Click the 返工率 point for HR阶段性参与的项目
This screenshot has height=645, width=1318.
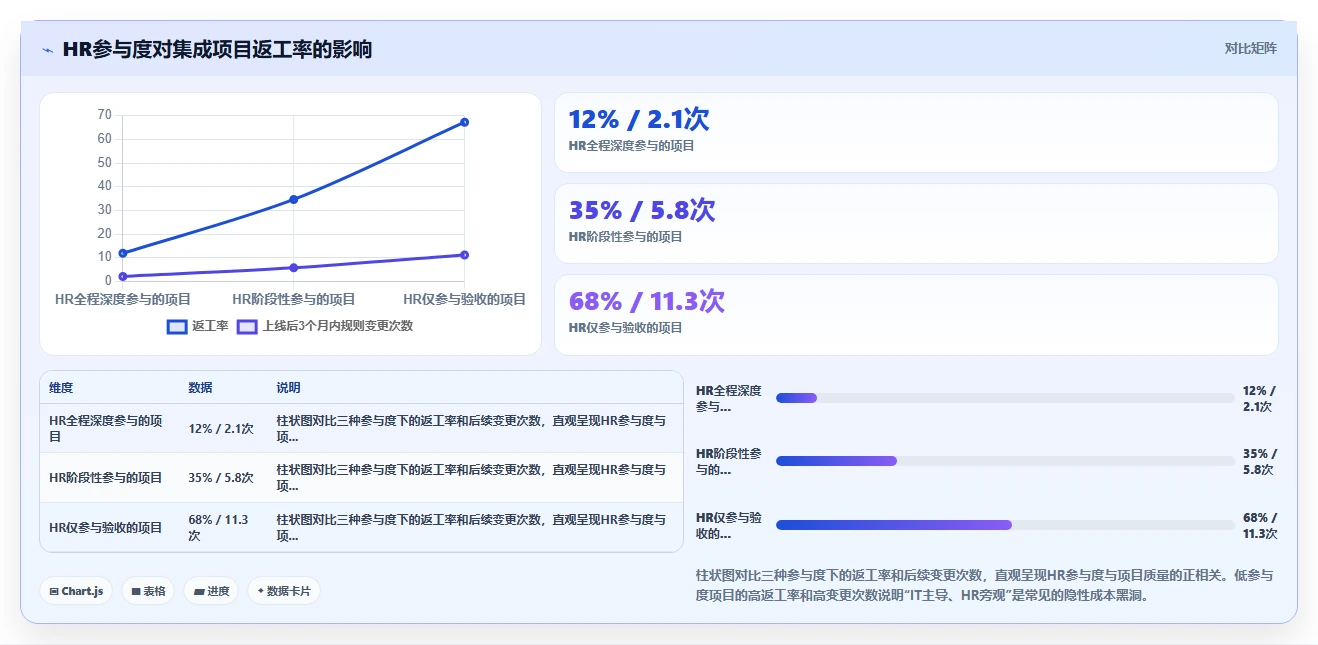(293, 199)
